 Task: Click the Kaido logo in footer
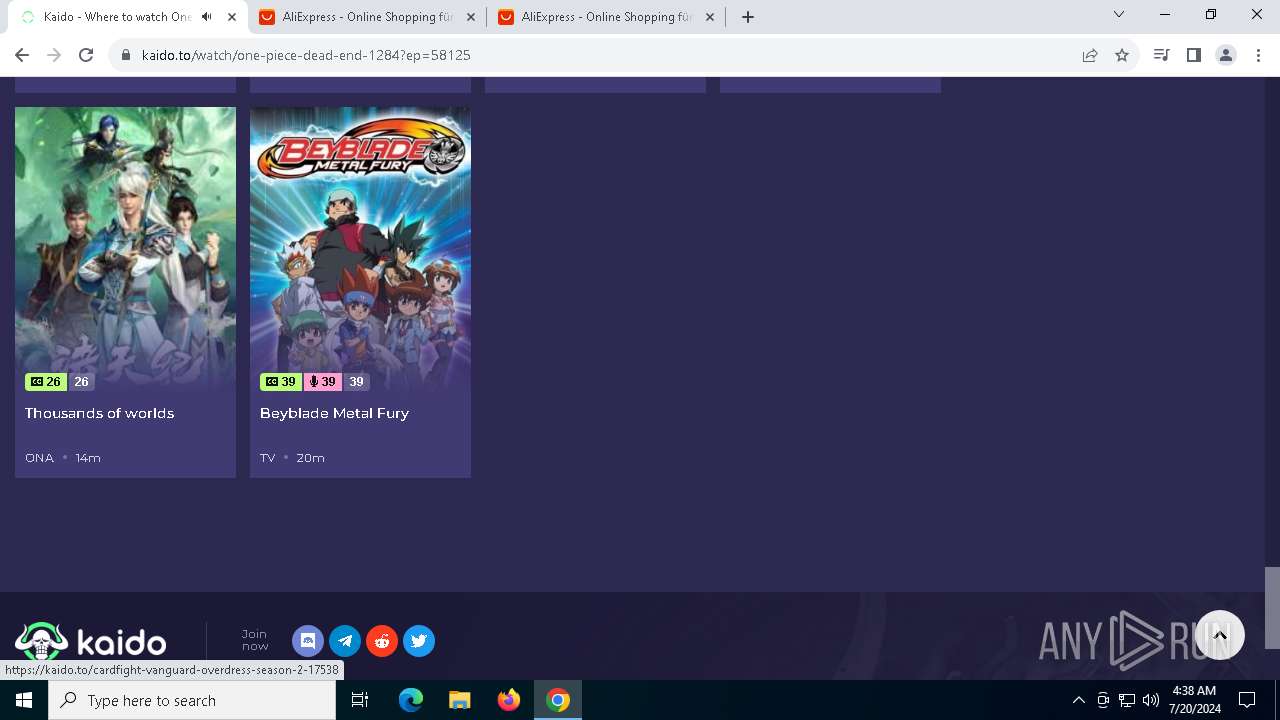91,641
